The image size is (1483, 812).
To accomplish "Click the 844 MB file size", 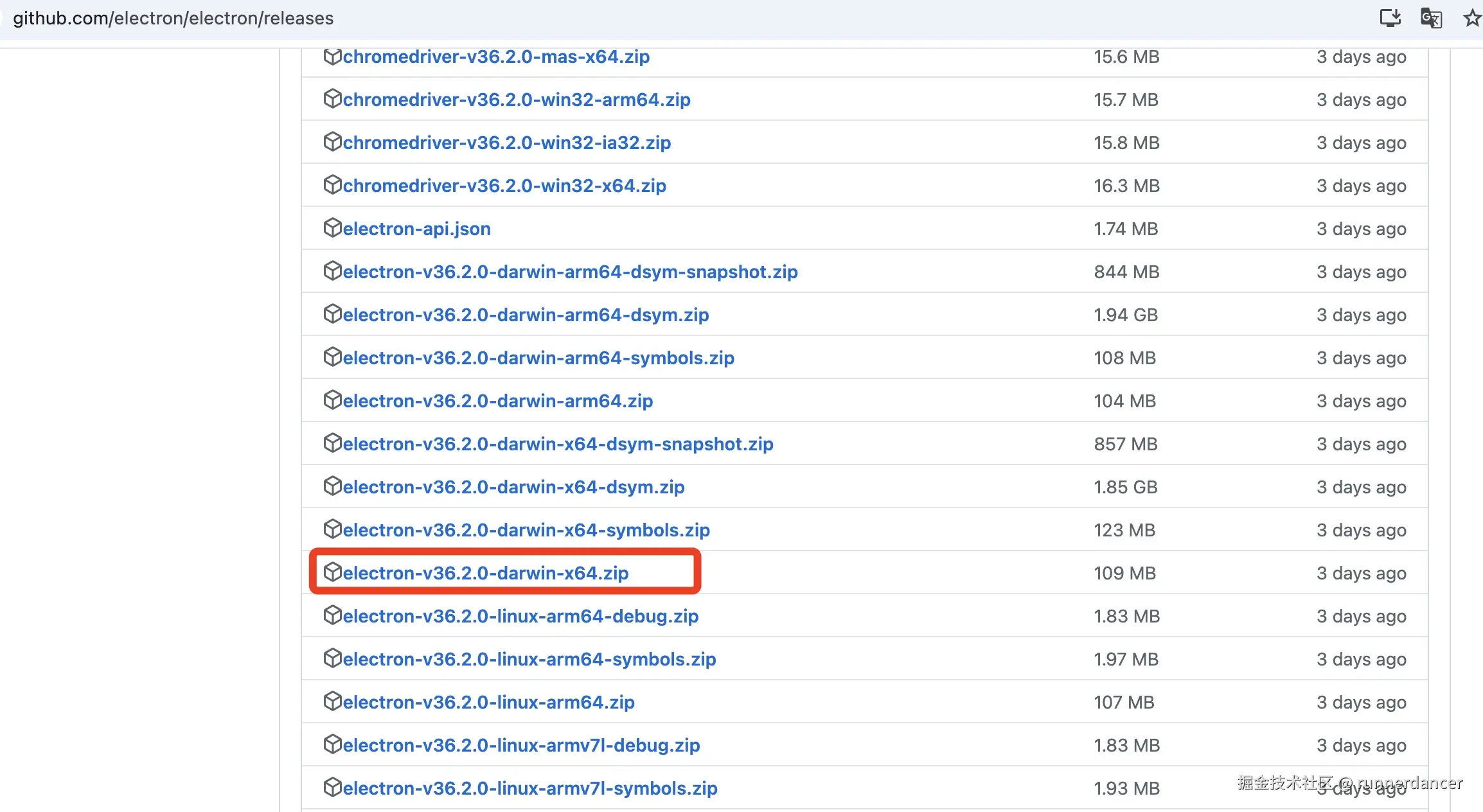I will pyautogui.click(x=1126, y=272).
